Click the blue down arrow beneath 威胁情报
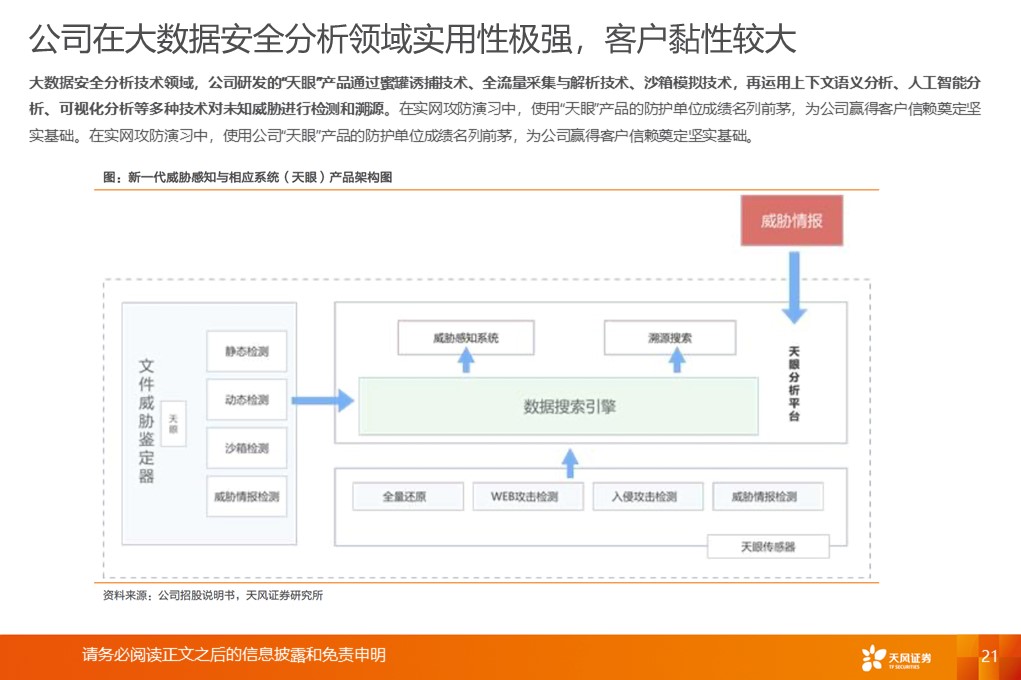1021x680 pixels. (794, 287)
